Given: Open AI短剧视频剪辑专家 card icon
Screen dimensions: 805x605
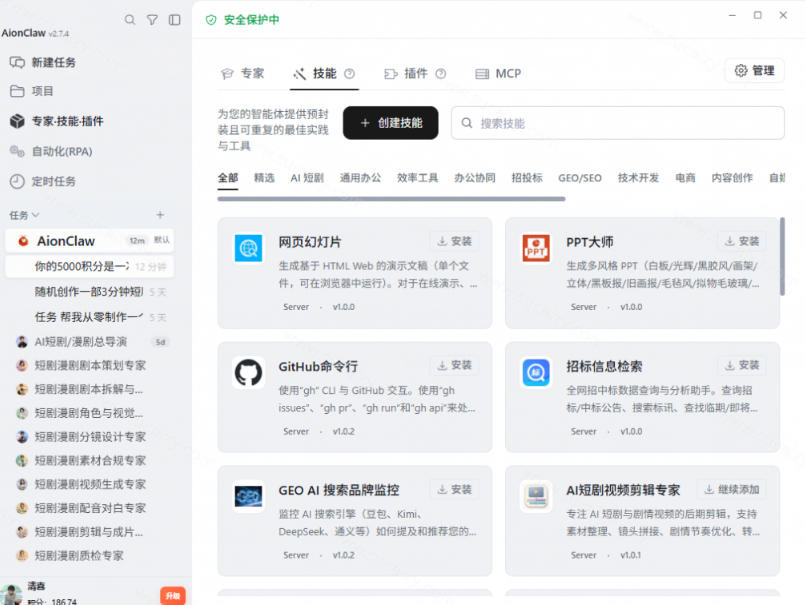Looking at the screenshot, I should click(536, 497).
